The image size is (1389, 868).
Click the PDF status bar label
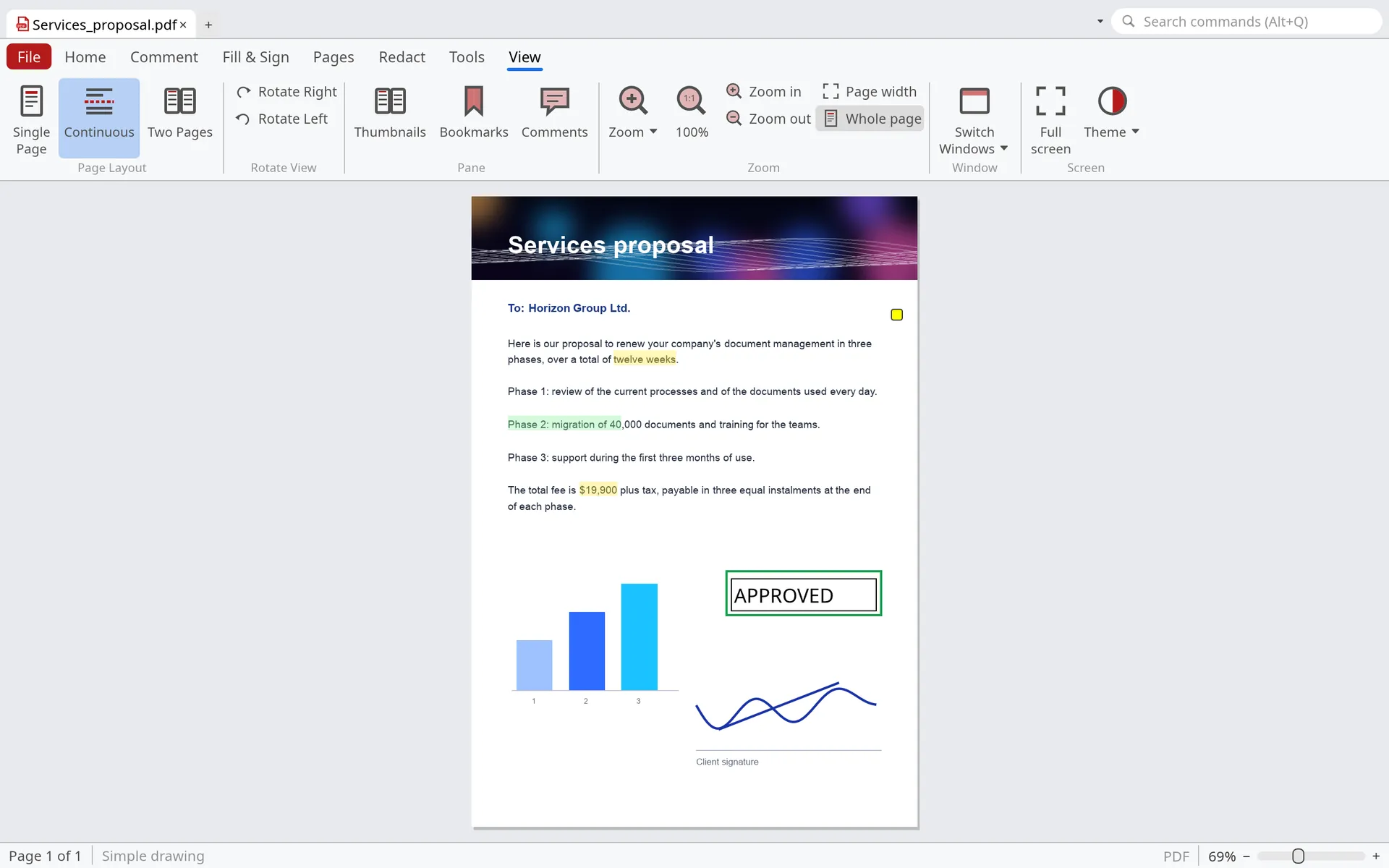pos(1176,856)
